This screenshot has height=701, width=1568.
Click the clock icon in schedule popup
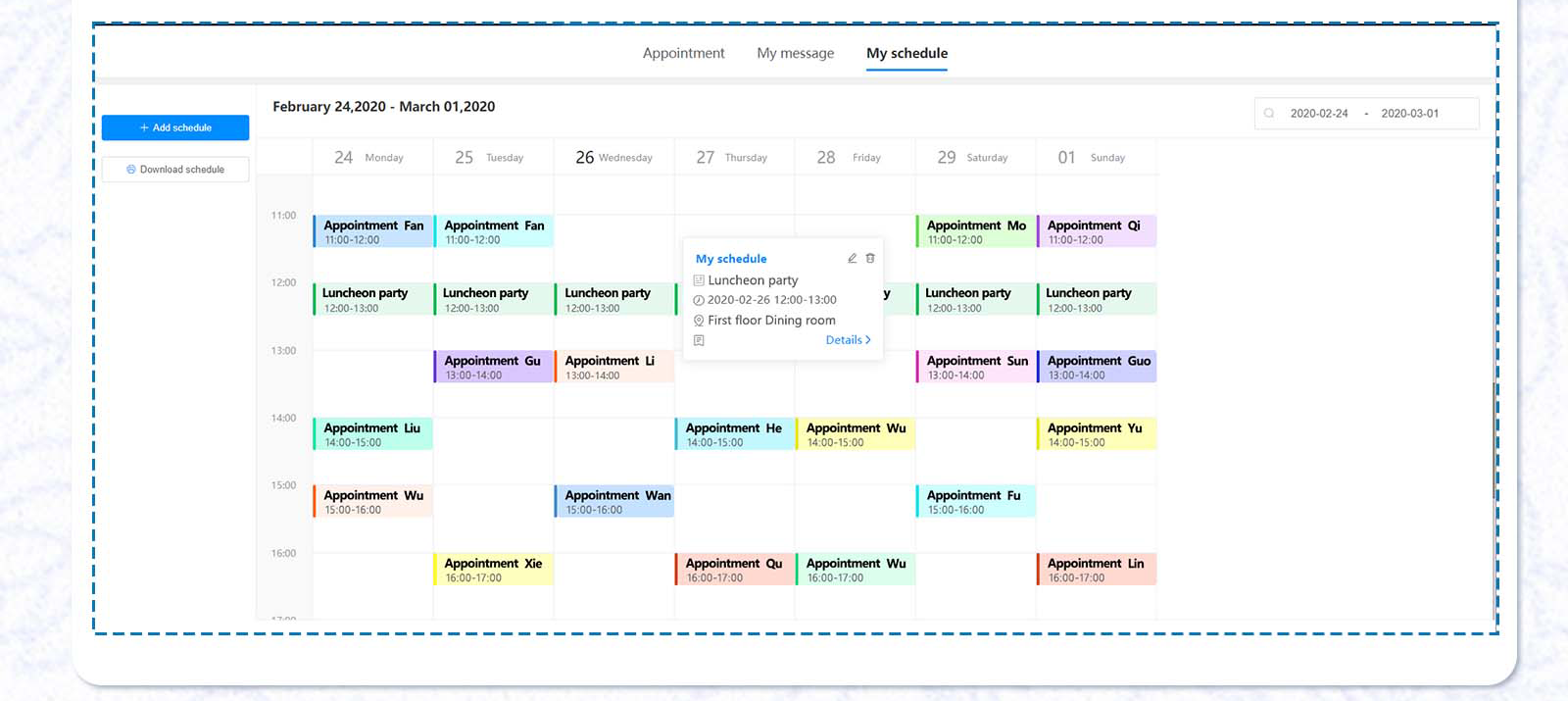coord(699,301)
